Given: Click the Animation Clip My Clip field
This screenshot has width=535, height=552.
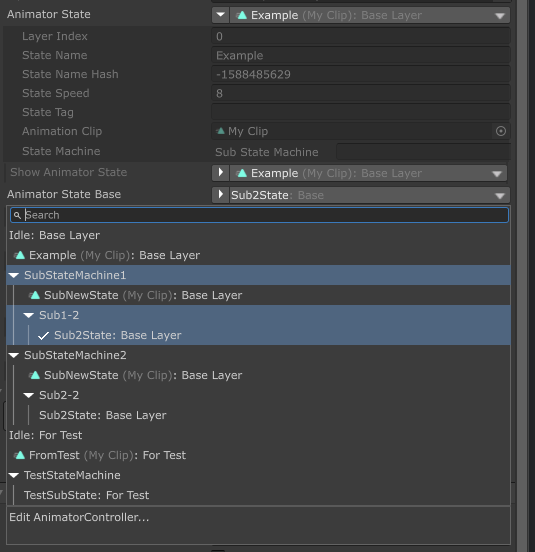Looking at the screenshot, I should tap(352, 131).
